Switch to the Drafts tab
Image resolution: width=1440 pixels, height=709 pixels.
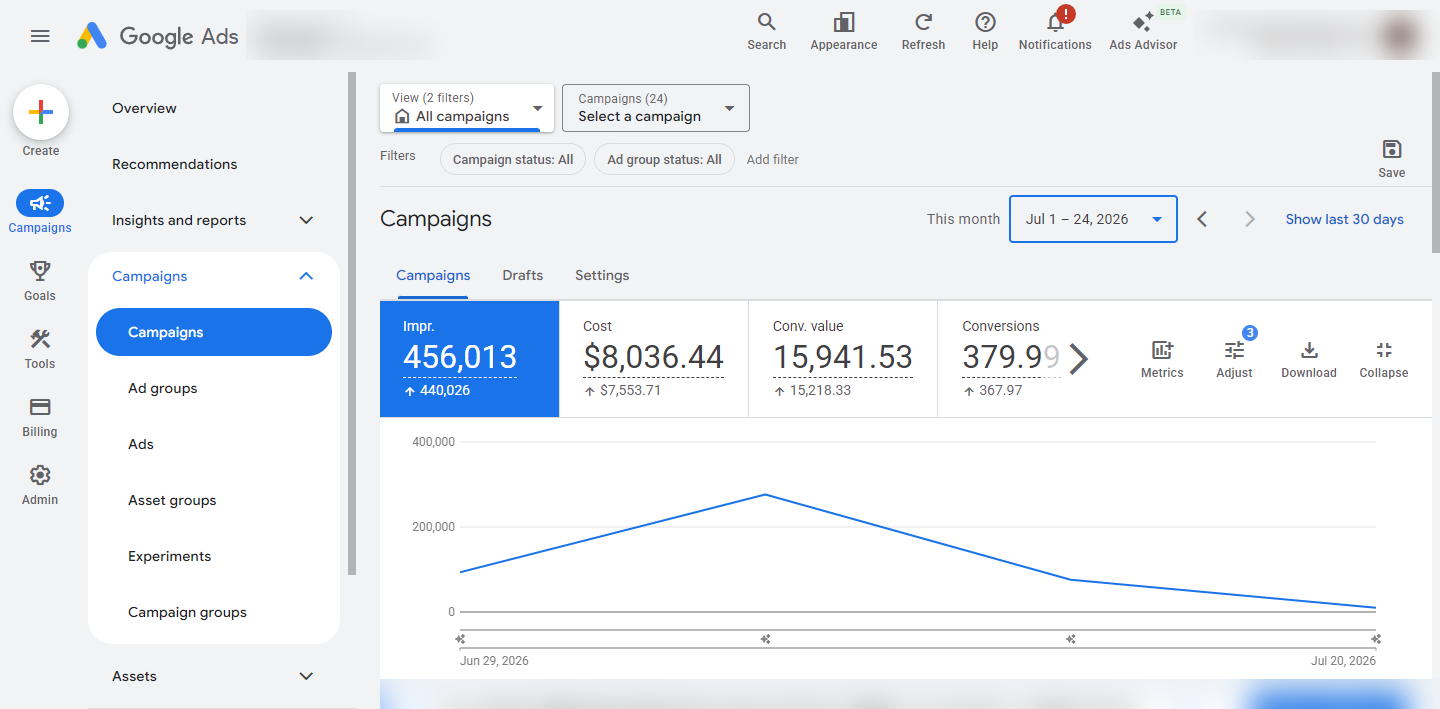point(522,275)
